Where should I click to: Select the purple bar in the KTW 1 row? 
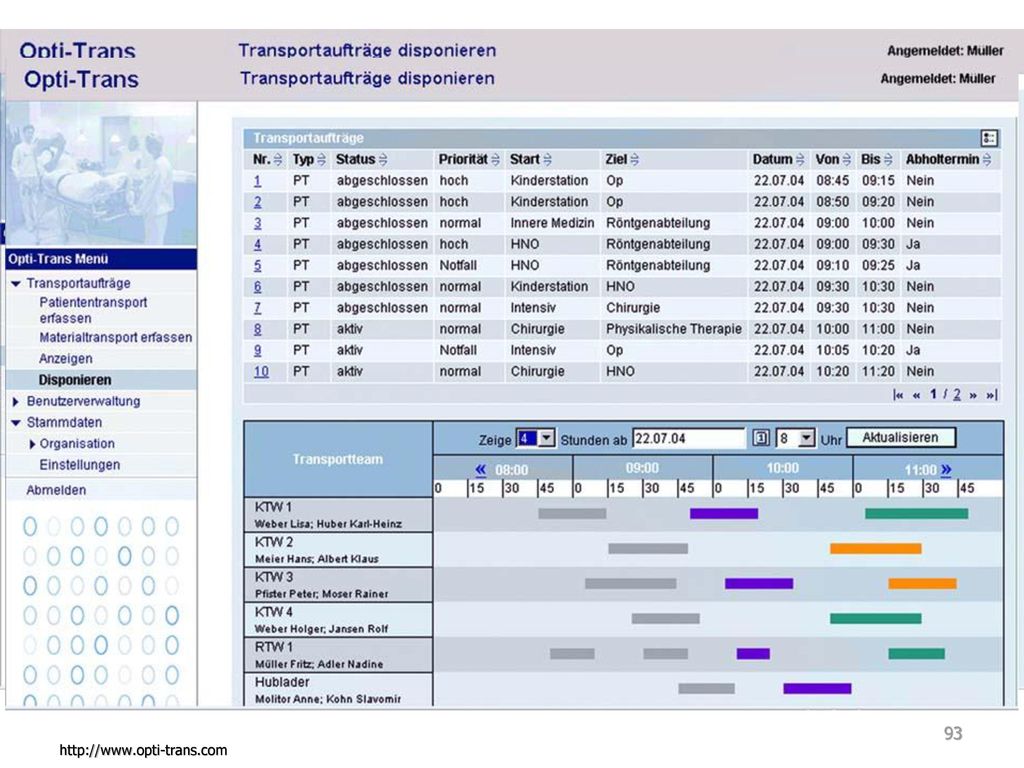[x=724, y=514]
